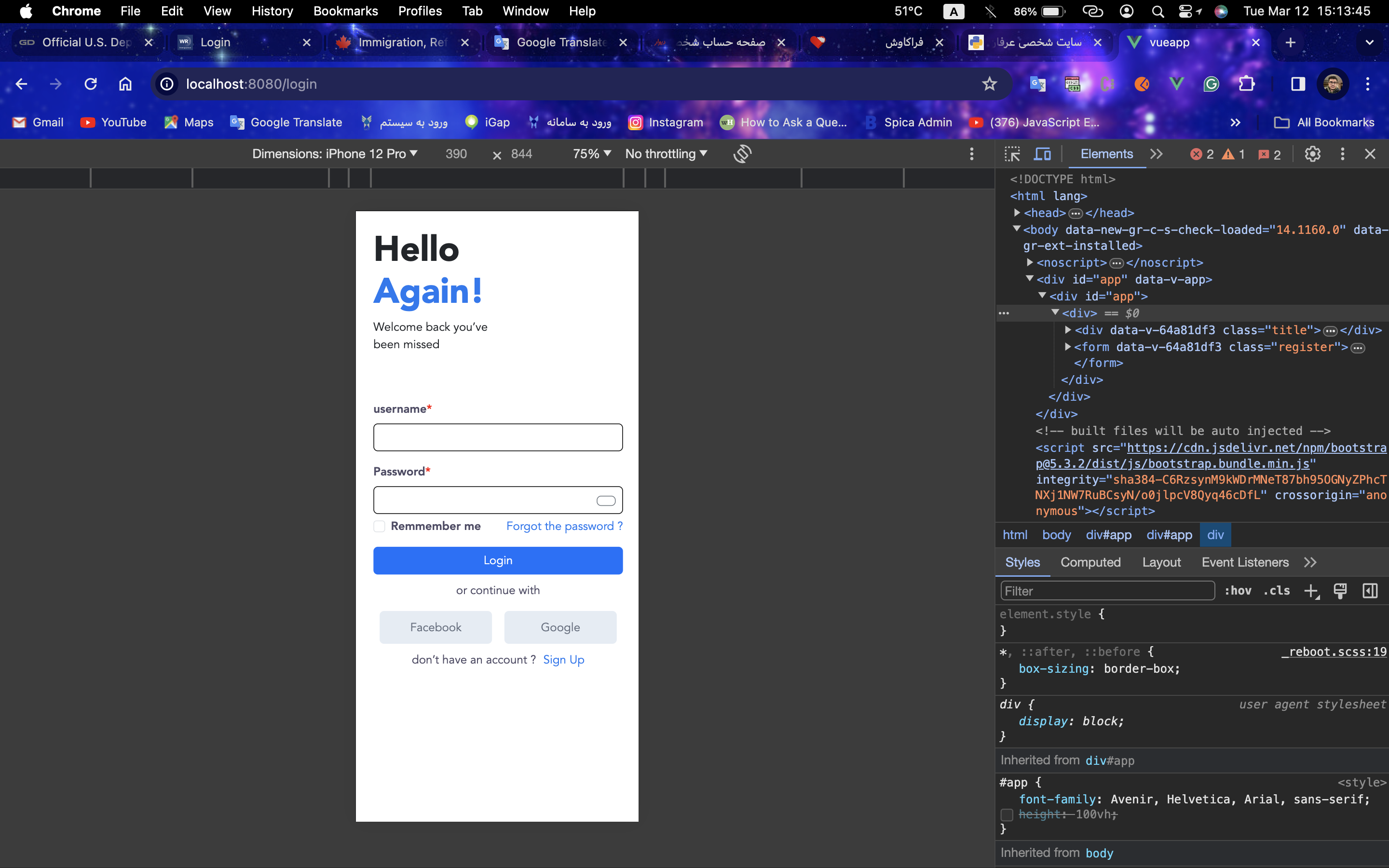Go to the browser home page
1389x868 pixels.
pos(125,84)
